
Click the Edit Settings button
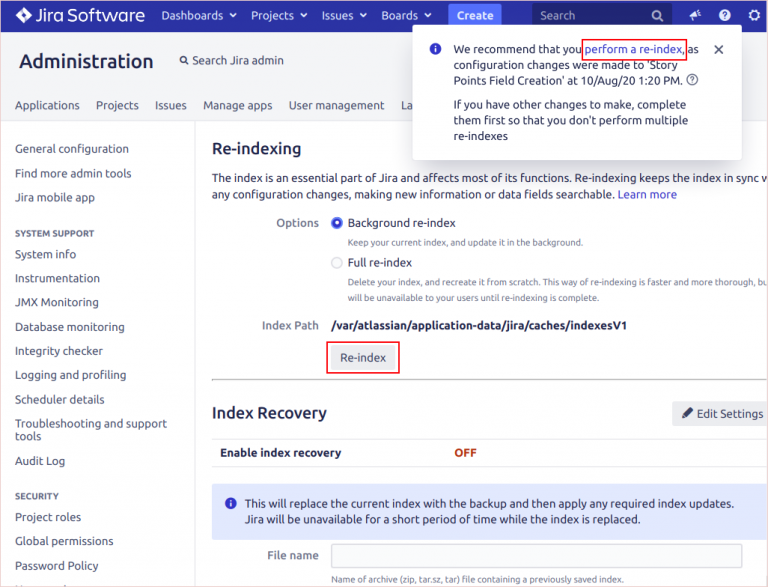coord(722,414)
